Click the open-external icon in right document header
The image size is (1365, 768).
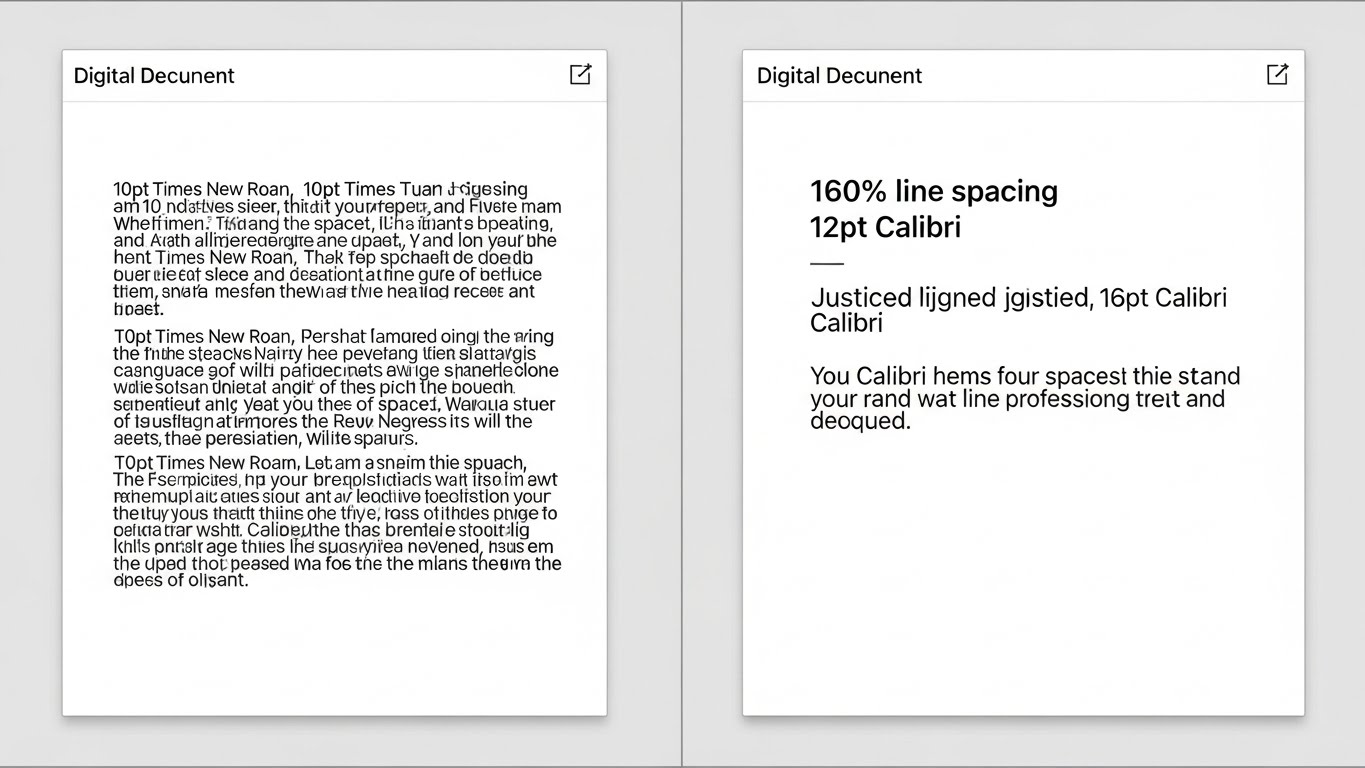coord(1277,74)
